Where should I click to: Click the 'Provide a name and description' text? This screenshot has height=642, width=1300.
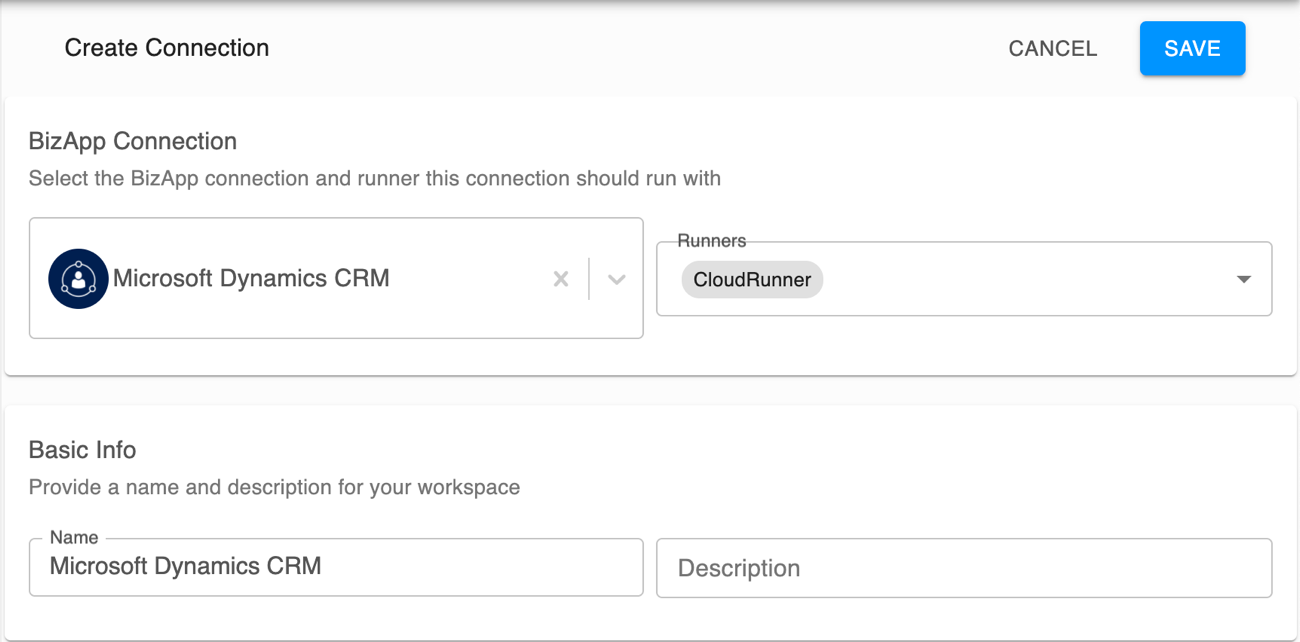[274, 488]
